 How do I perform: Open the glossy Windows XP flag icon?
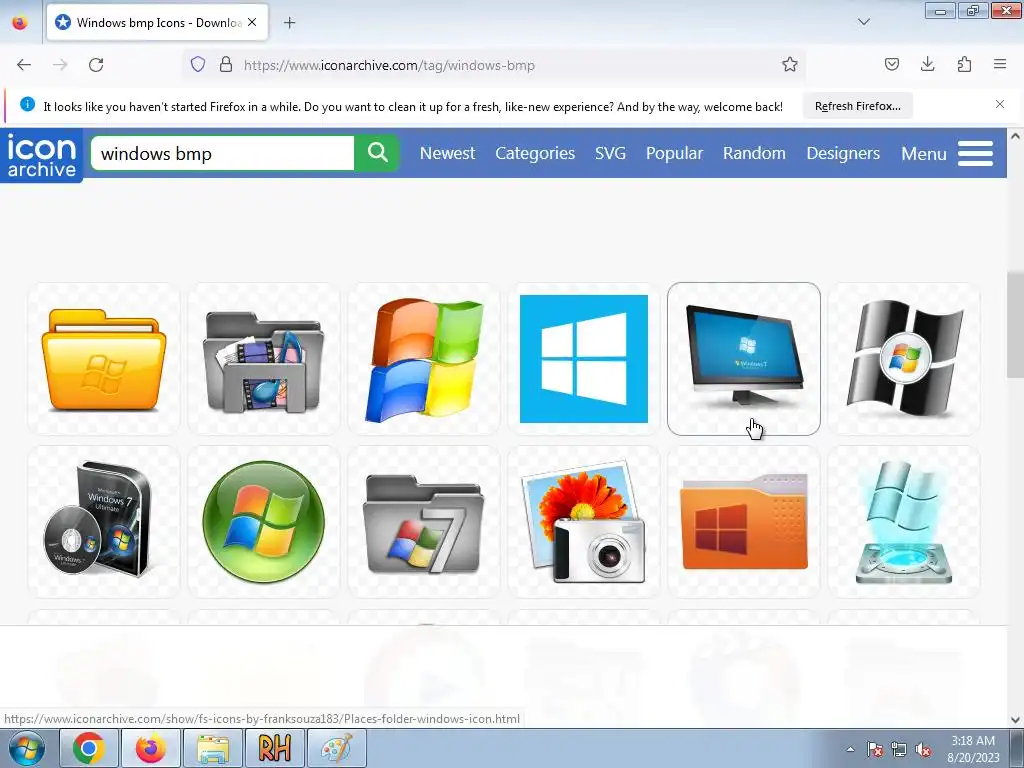[x=424, y=359]
